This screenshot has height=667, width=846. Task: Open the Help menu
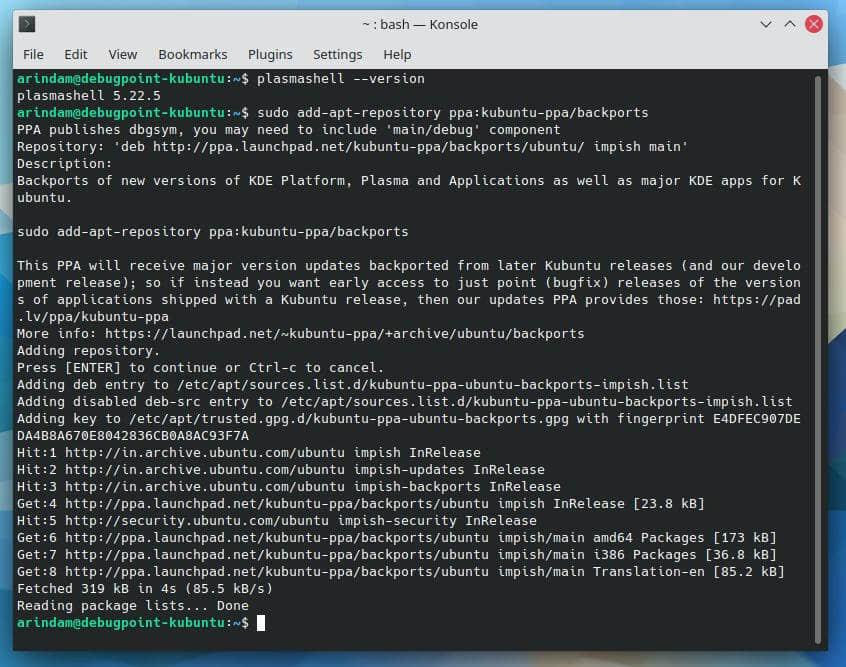[x=397, y=54]
